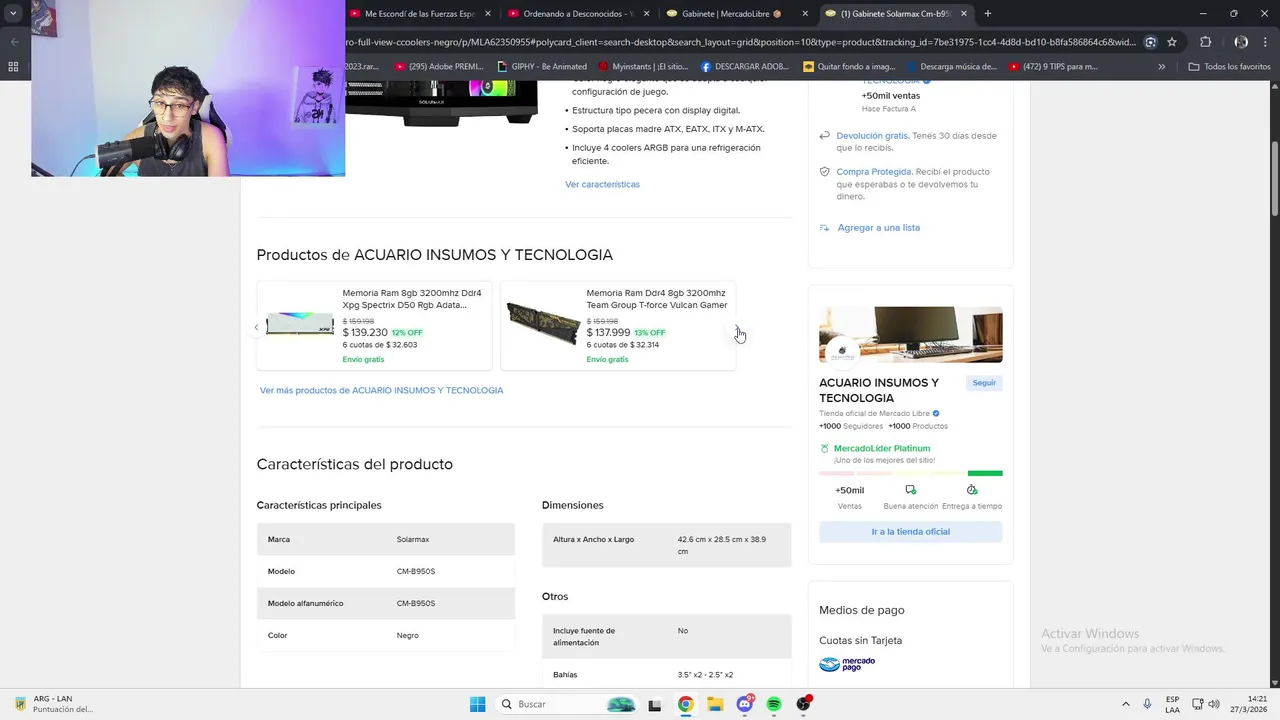Open volume control in system tray
Image resolution: width=1280 pixels, height=720 pixels.
click(x=1214, y=704)
